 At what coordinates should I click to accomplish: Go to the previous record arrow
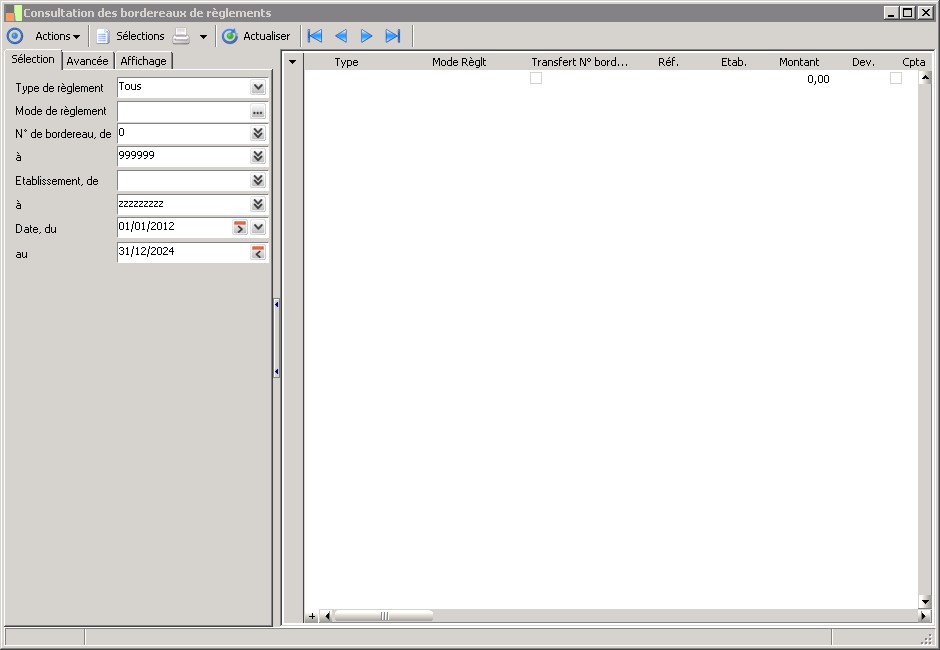pyautogui.click(x=341, y=36)
